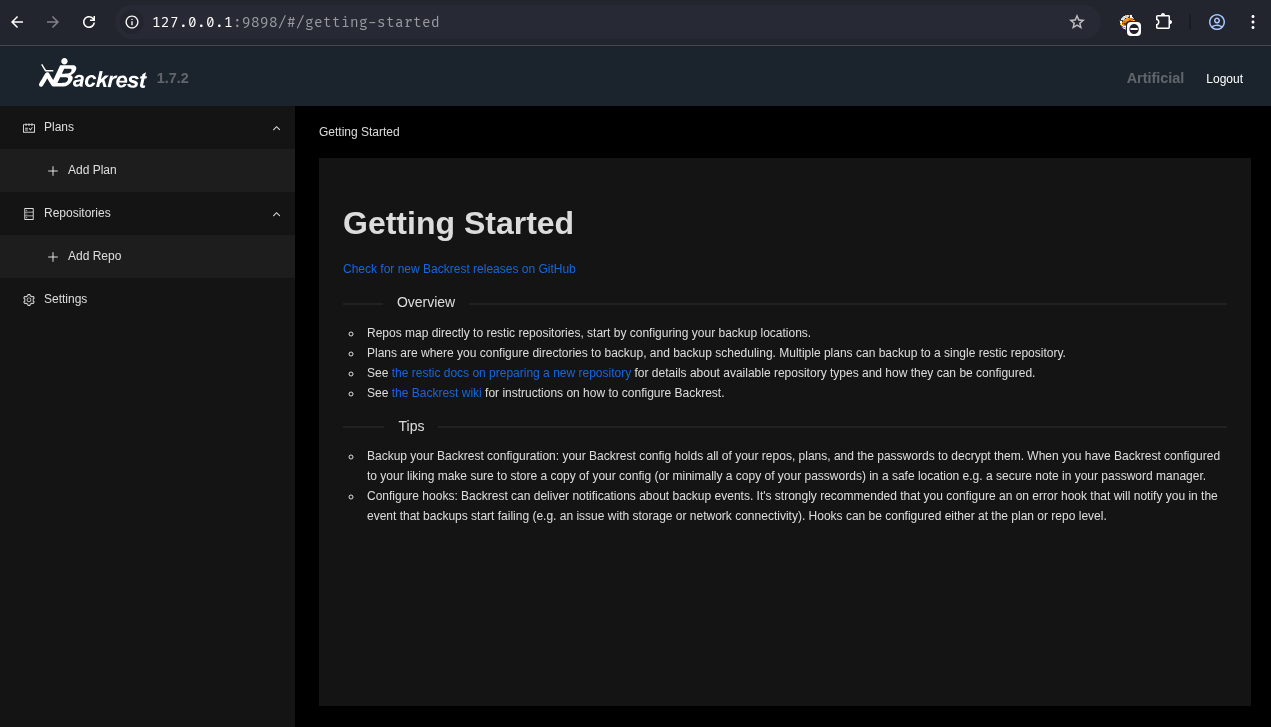Open the Check for new Backrest releases link
The height and width of the screenshot is (727, 1271).
pyautogui.click(x=459, y=269)
